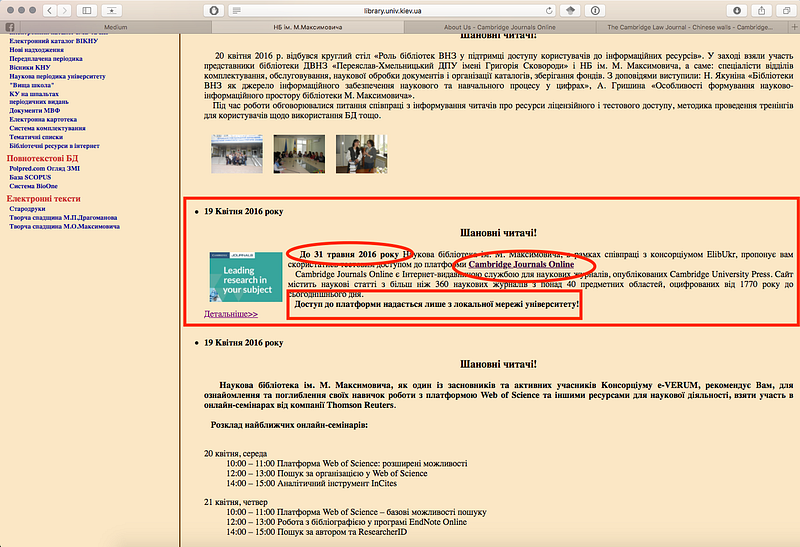This screenshot has height=547, width=800.
Task: Click the Детальніше>> link
Action: (231, 314)
